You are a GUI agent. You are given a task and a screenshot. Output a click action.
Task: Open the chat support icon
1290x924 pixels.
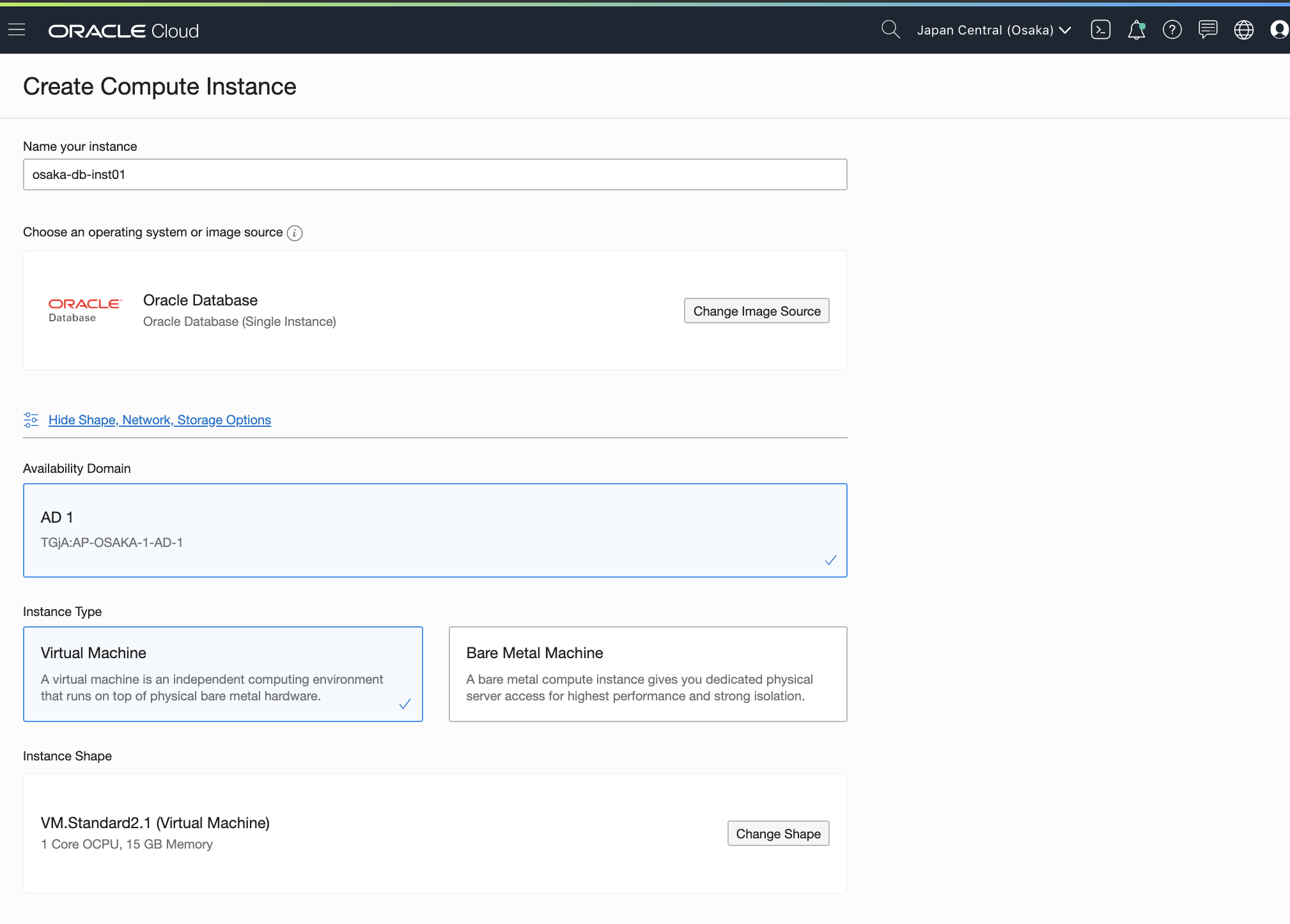click(1208, 29)
